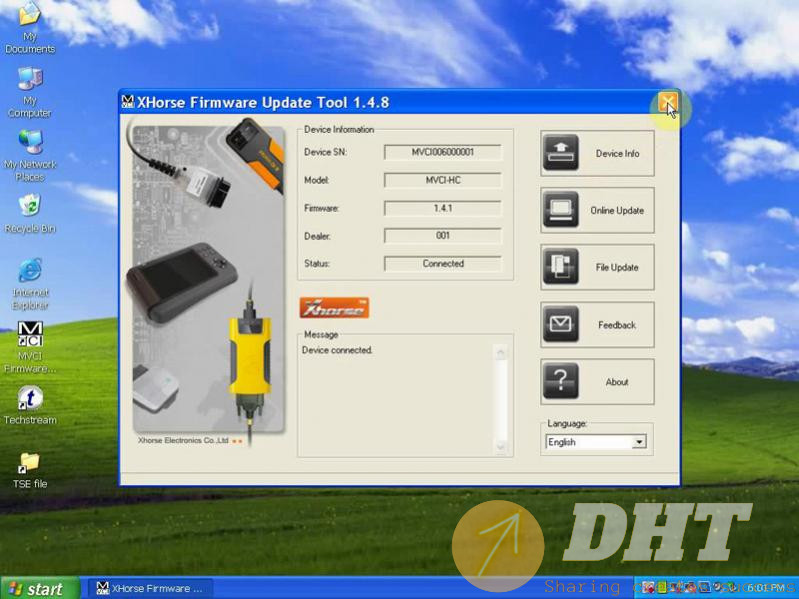The height and width of the screenshot is (599, 799).
Task: Click the Model field MVCI-HC
Action: (x=442, y=180)
